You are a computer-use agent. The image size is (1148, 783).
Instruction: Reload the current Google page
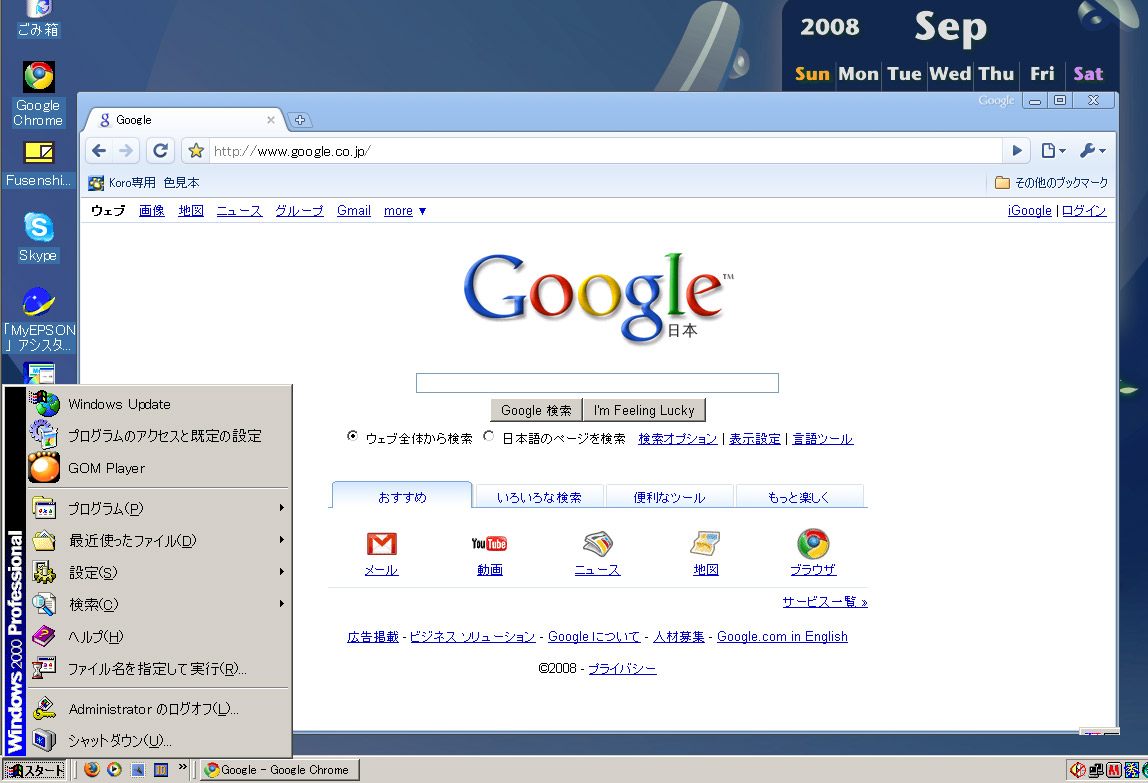coord(160,151)
